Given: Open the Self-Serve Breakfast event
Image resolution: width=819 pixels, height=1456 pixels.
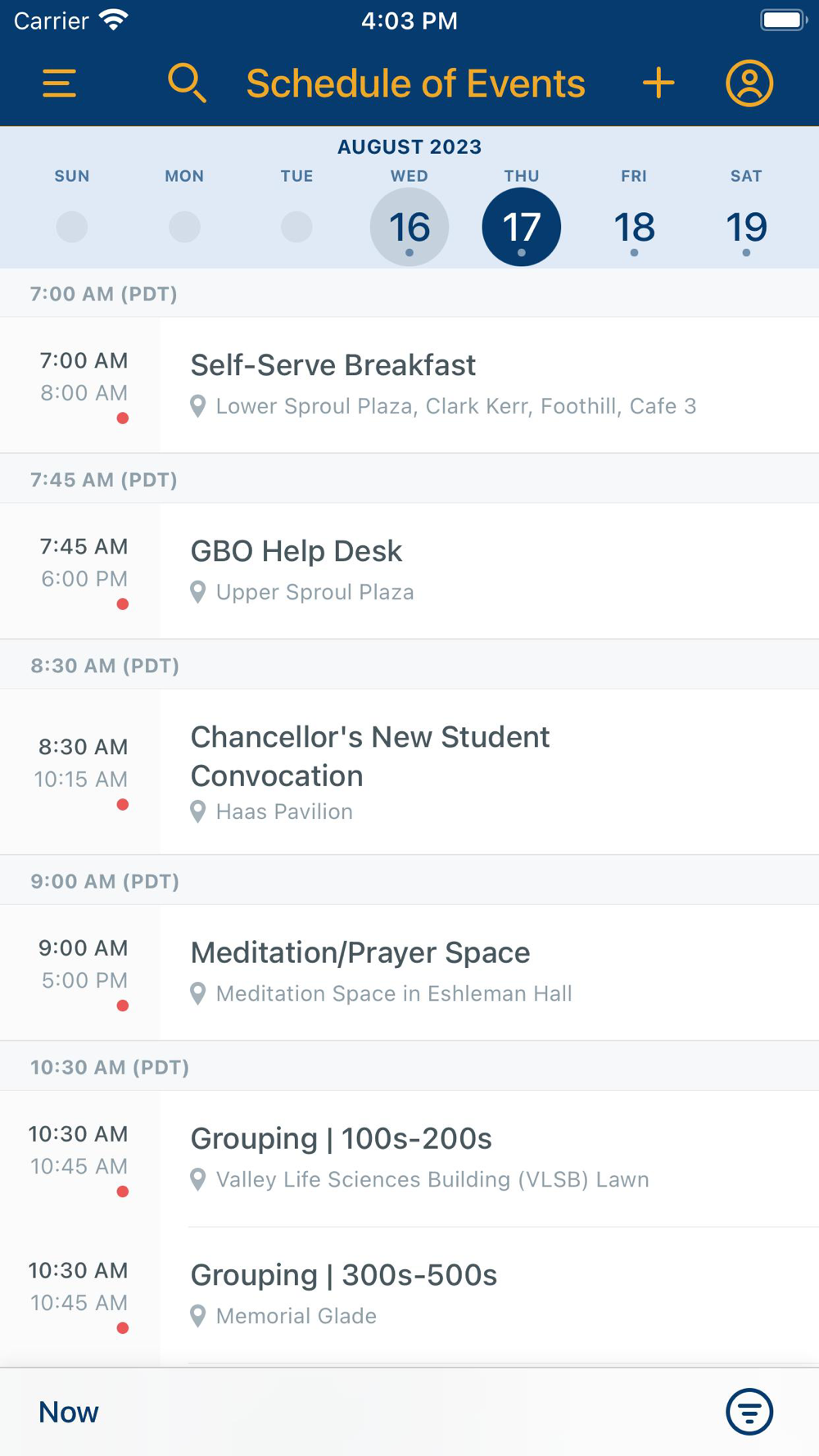Looking at the screenshot, I should [x=333, y=365].
